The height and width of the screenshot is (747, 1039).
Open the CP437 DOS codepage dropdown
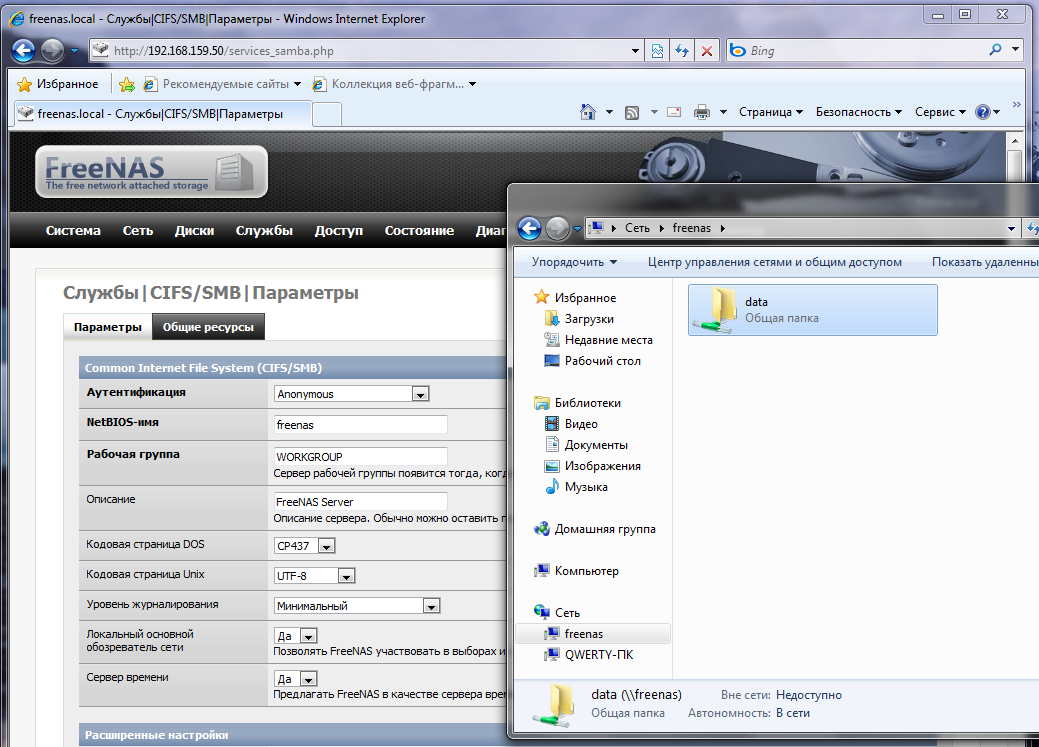coord(327,546)
